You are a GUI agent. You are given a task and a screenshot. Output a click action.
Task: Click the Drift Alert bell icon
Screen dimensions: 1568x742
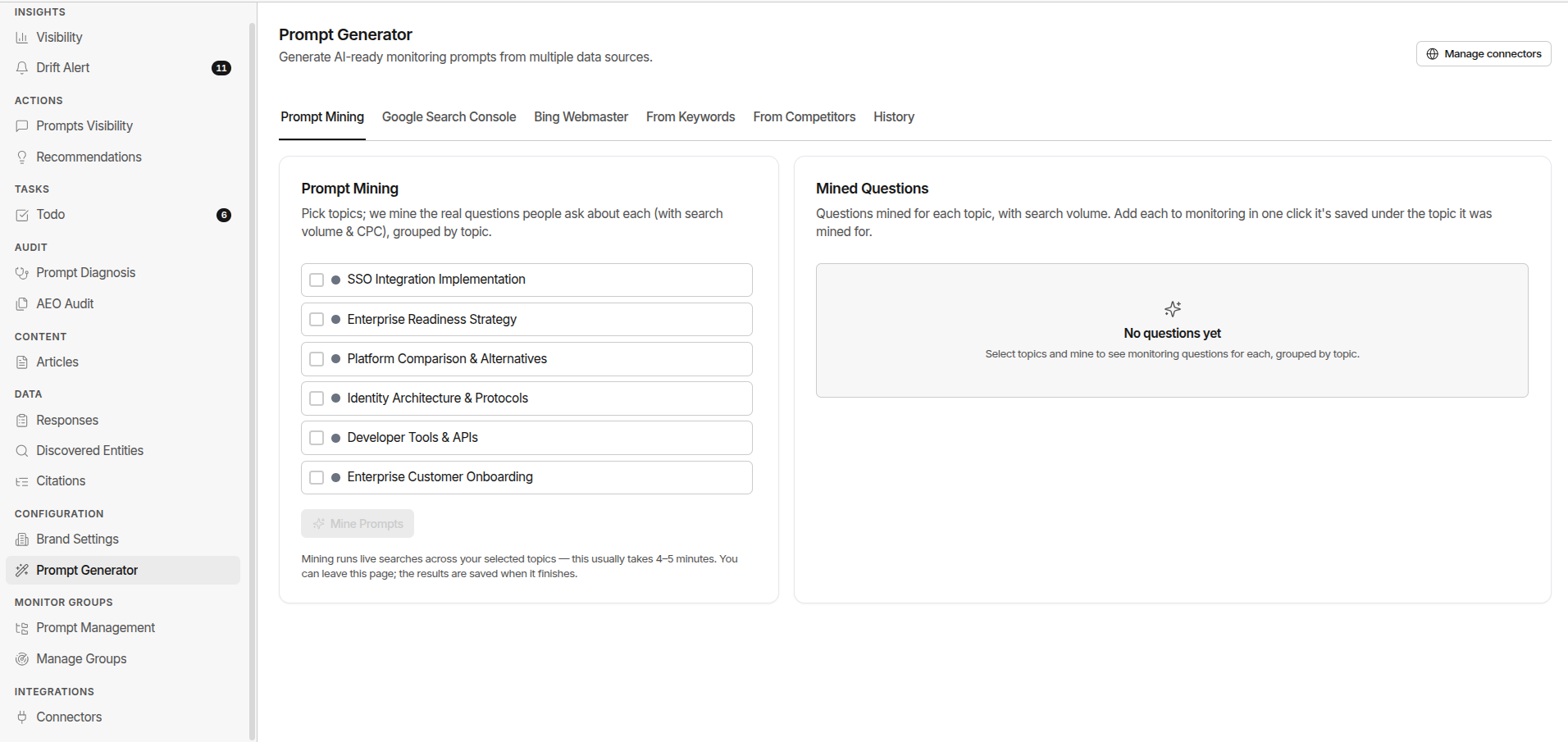coord(22,68)
